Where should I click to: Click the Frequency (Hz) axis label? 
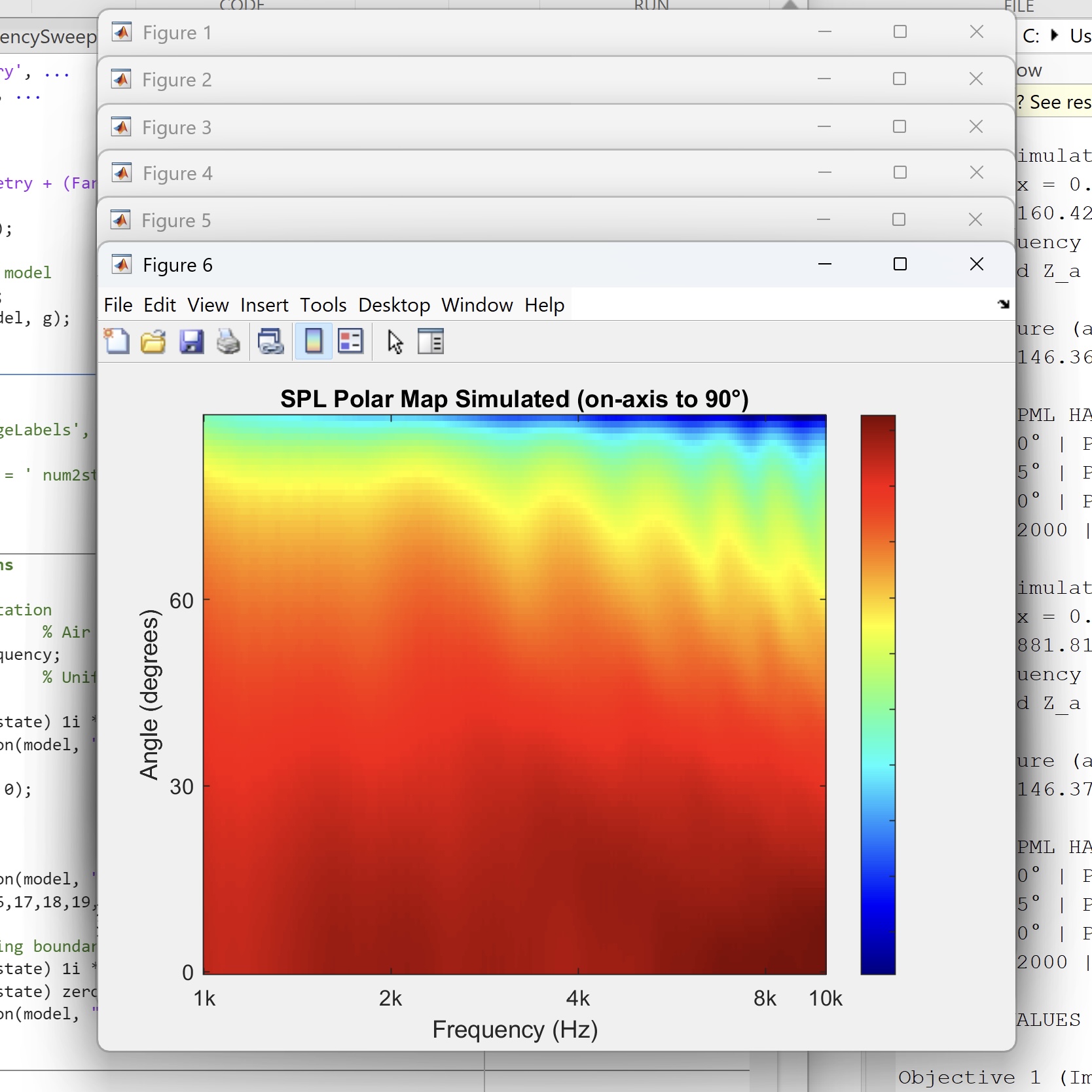[x=515, y=1030]
